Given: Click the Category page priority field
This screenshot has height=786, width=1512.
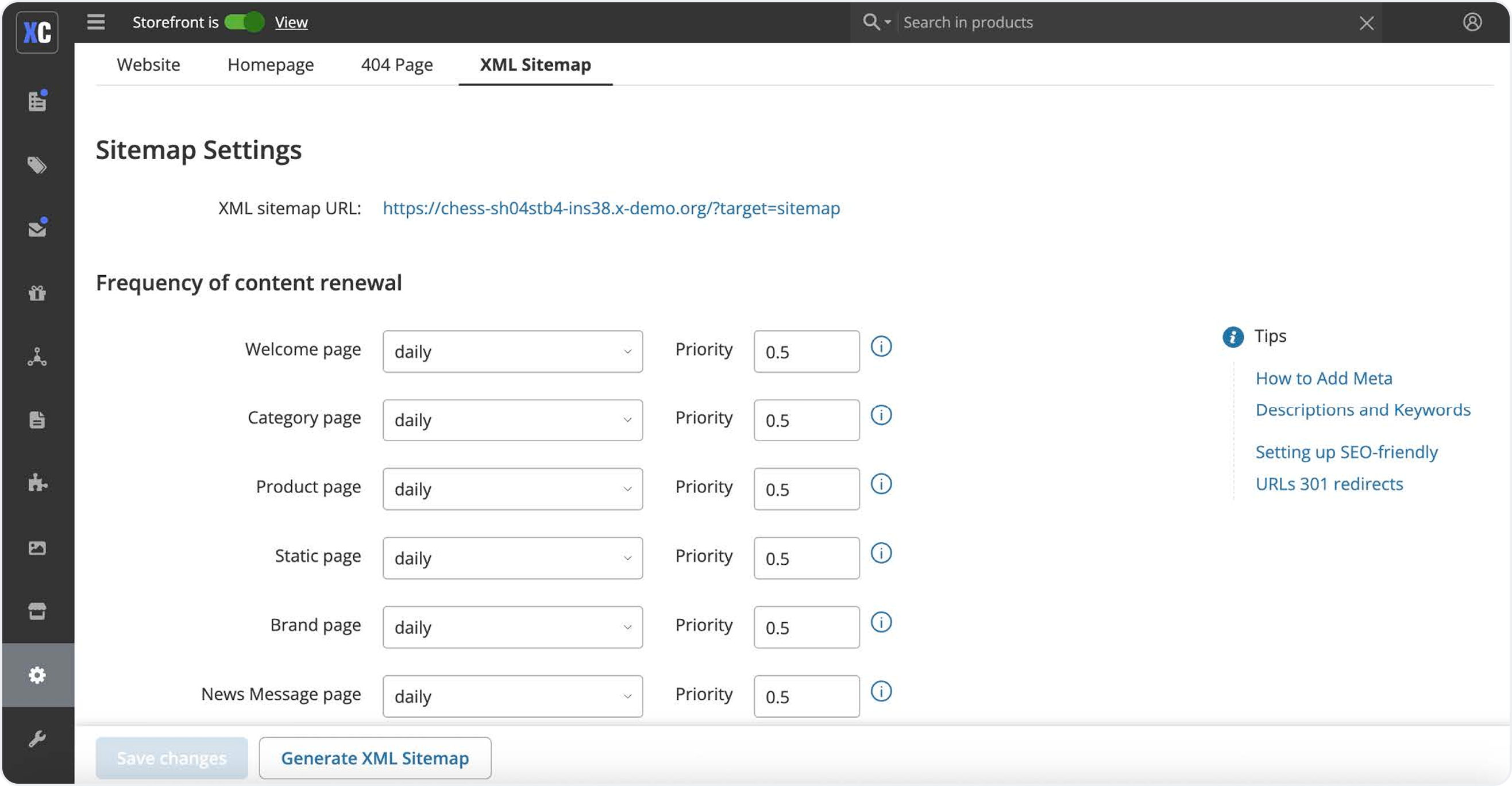Looking at the screenshot, I should coord(806,421).
